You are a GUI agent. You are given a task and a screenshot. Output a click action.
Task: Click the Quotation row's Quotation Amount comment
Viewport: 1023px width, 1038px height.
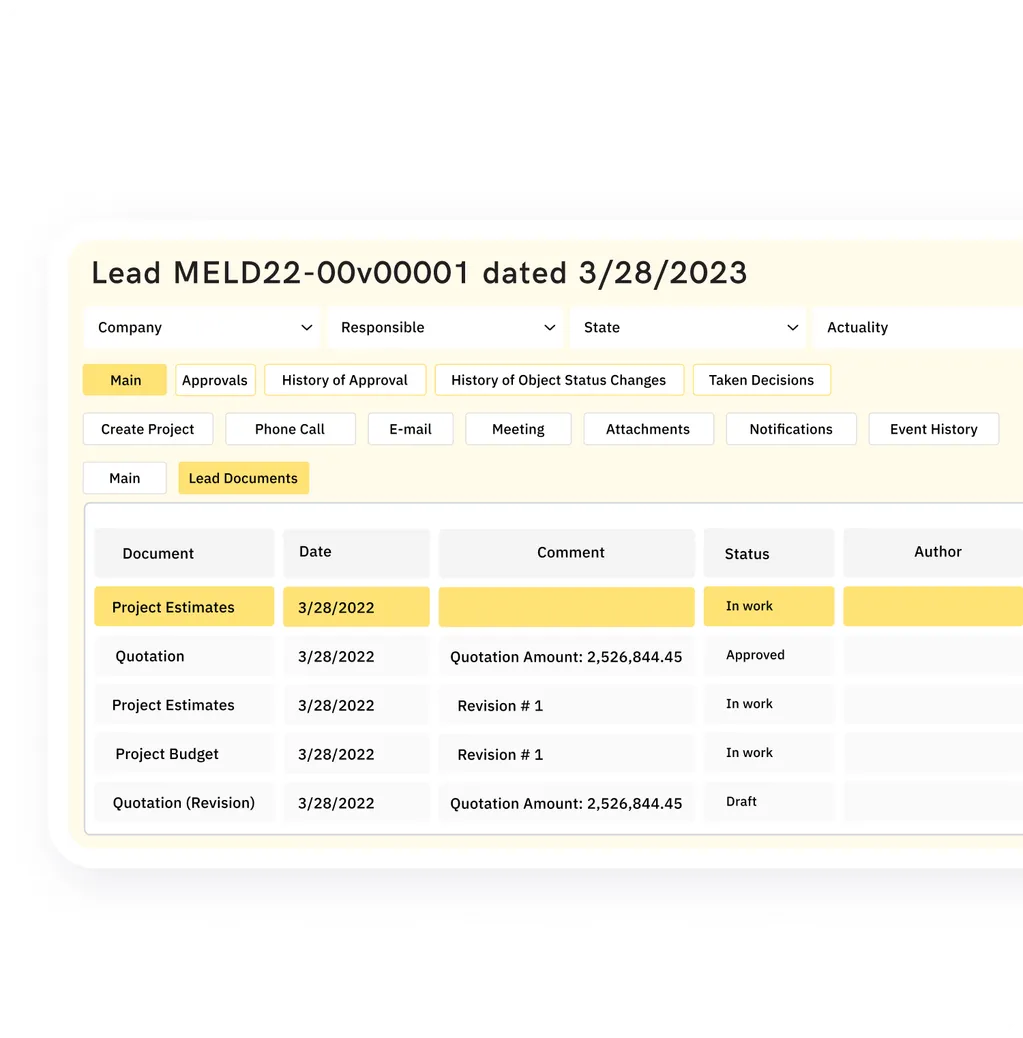click(x=567, y=657)
